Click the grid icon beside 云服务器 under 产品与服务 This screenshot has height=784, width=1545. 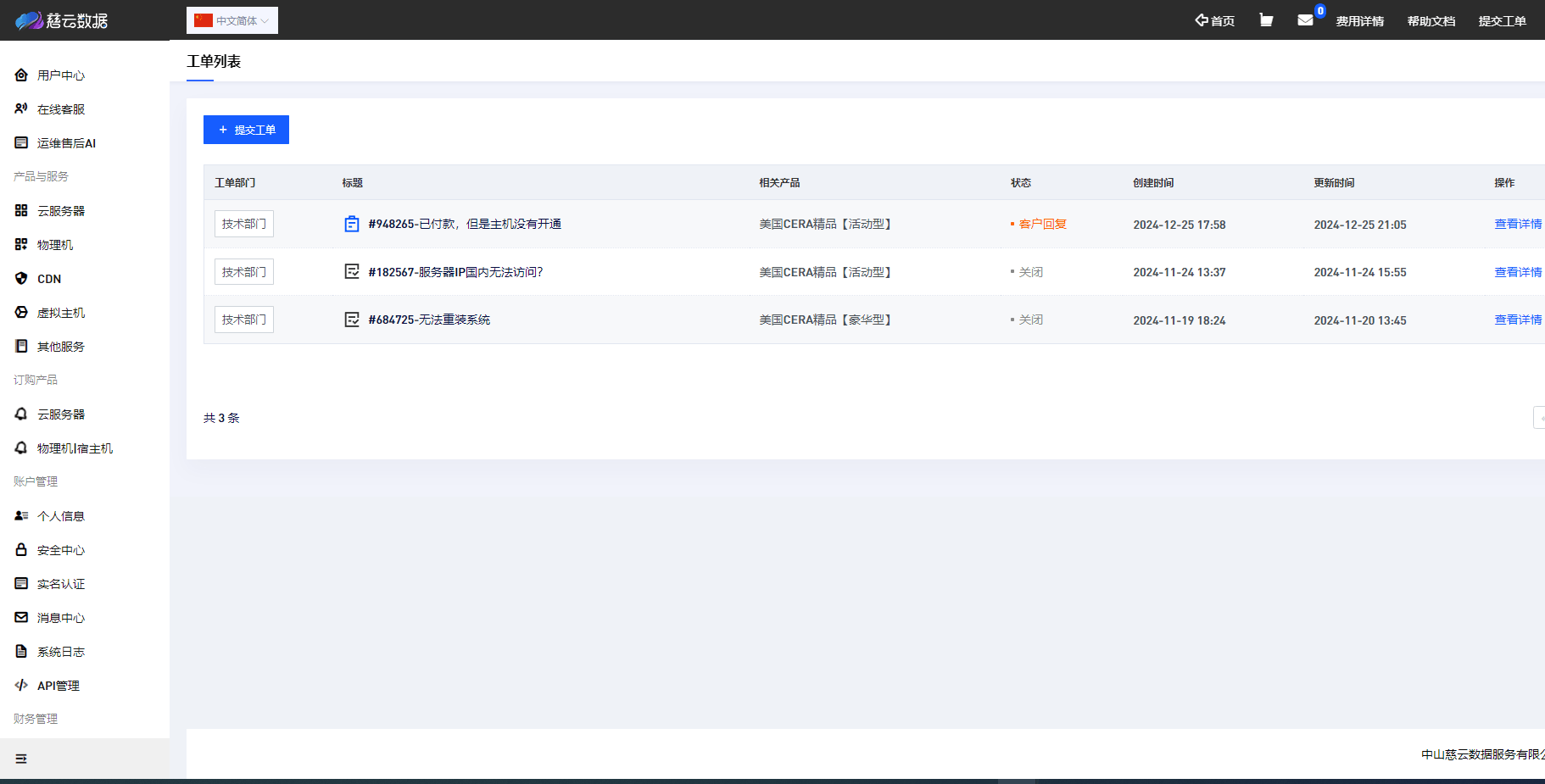pyautogui.click(x=21, y=210)
